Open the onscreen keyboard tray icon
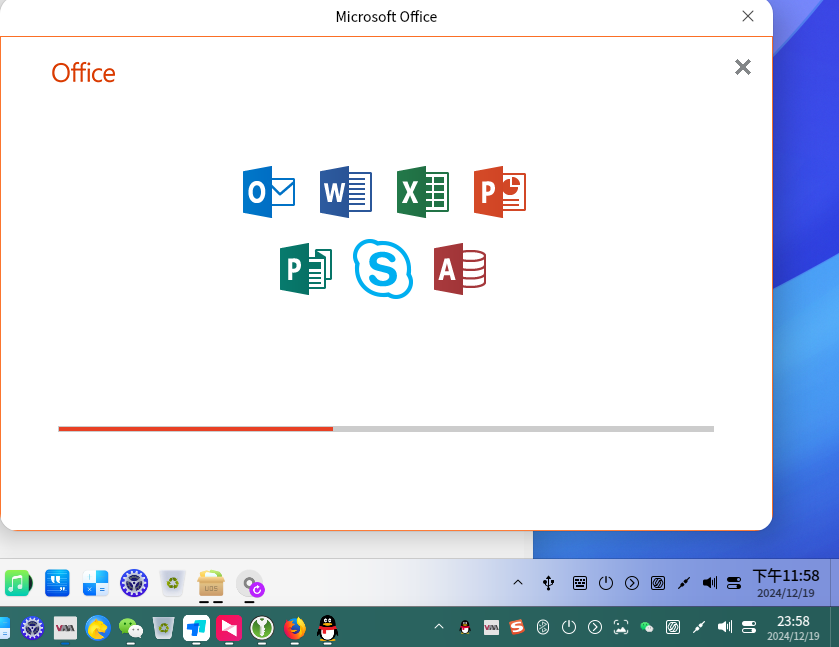Image resolution: width=839 pixels, height=647 pixels. tap(579, 583)
